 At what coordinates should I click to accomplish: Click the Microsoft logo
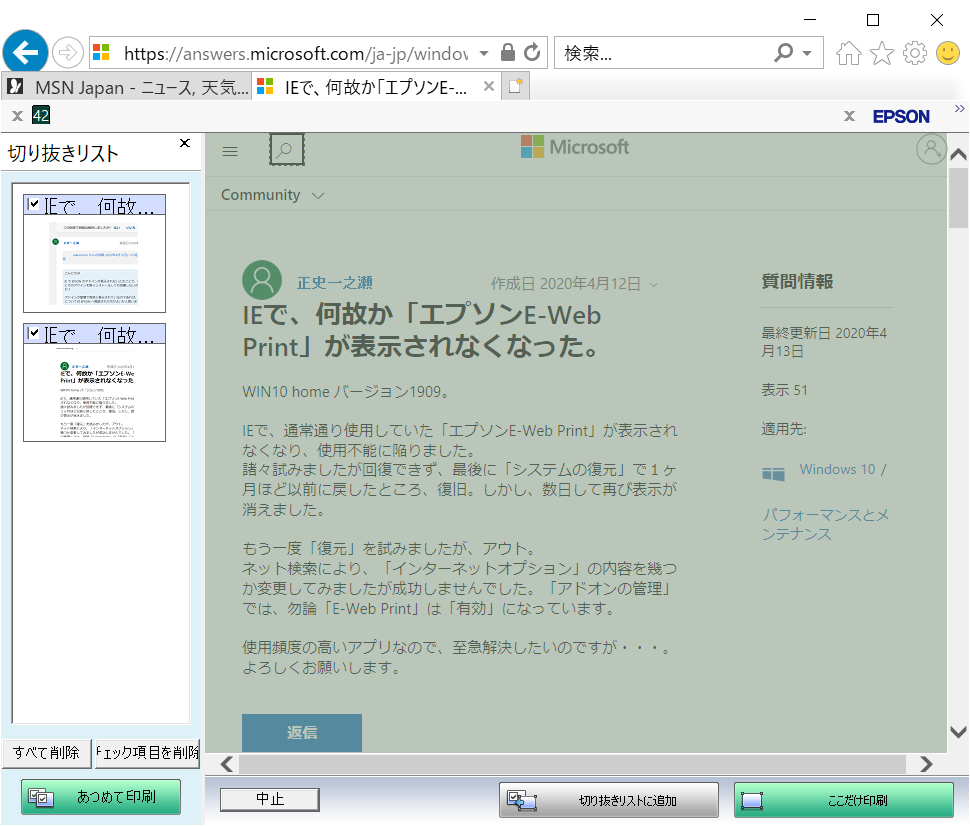575,147
